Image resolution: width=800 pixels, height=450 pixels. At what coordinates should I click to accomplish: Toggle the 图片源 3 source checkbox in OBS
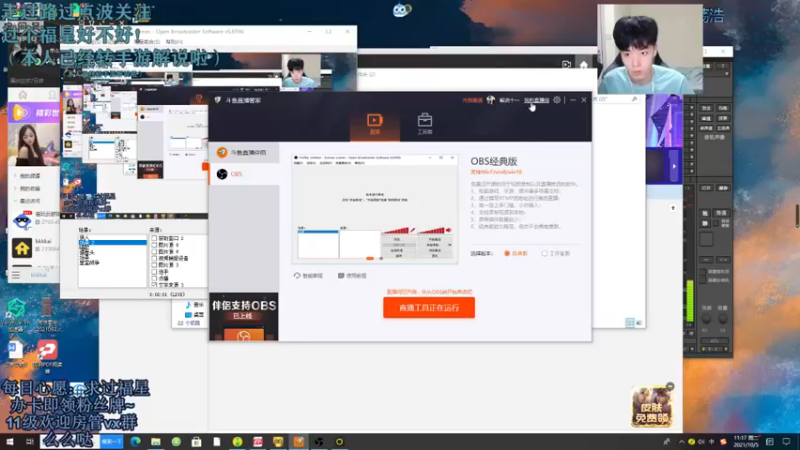(154, 265)
